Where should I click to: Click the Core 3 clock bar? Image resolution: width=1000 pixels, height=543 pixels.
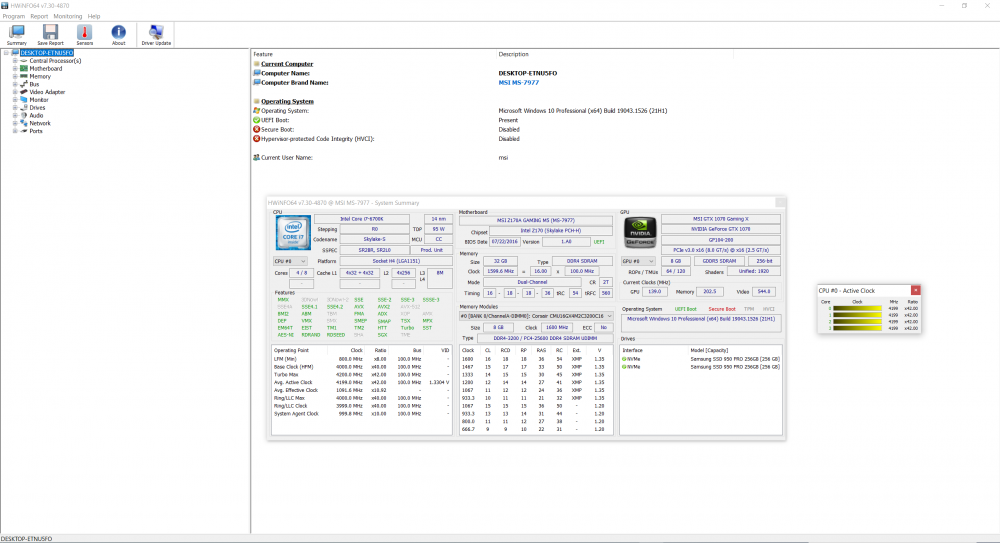point(857,328)
